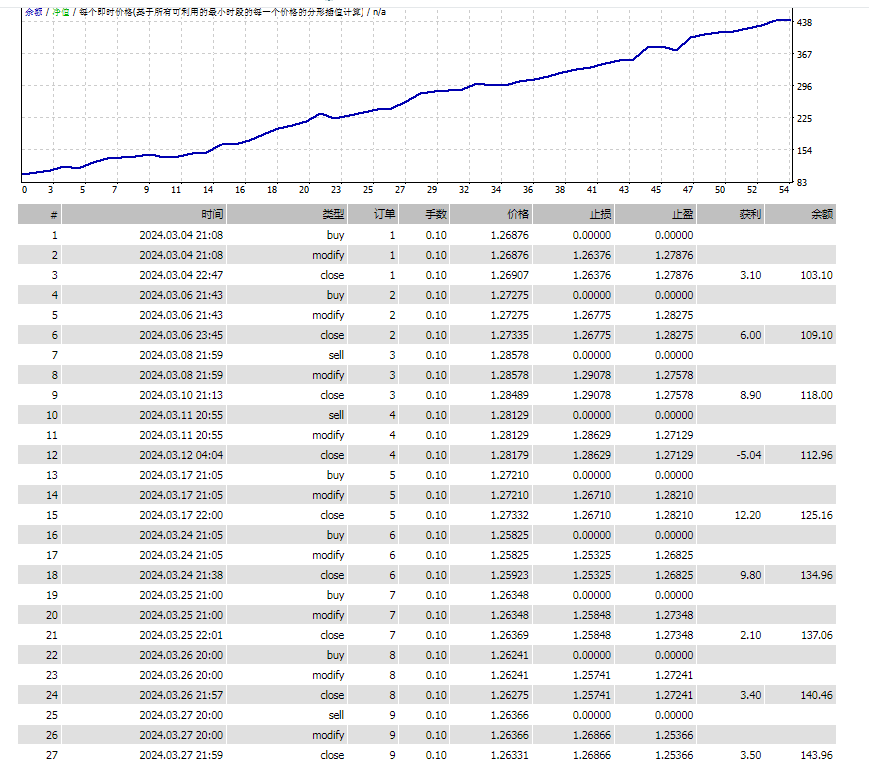Click the 类型 column header
Screen dimensions: 869x759
(x=333, y=214)
